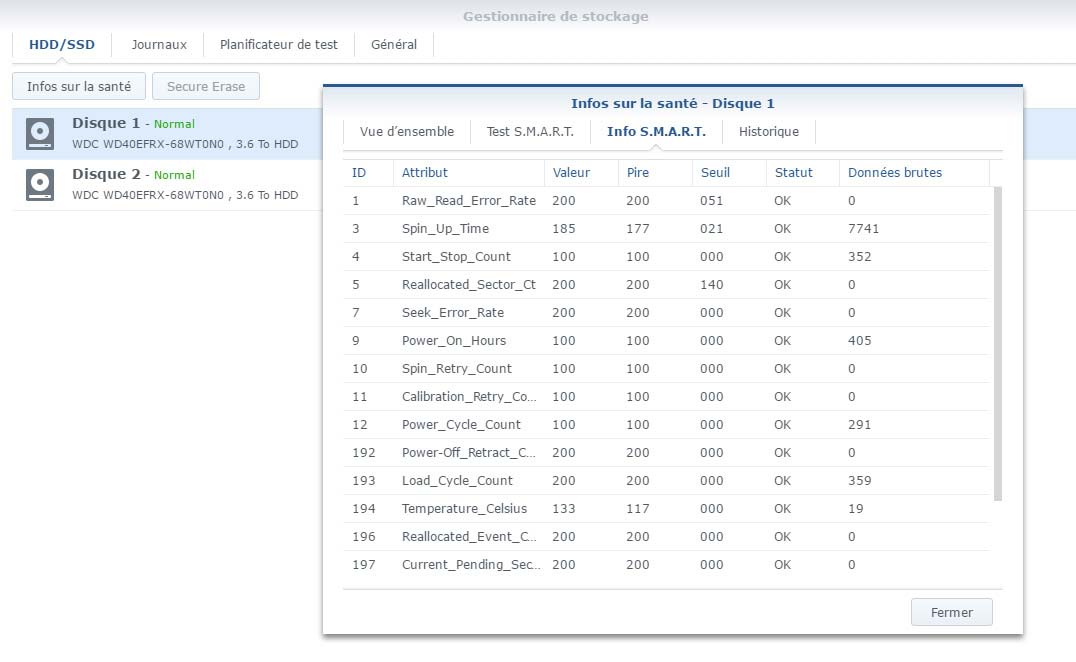The width and height of the screenshot is (1076, 662).
Task: Click threshold value 140
Action: click(712, 285)
